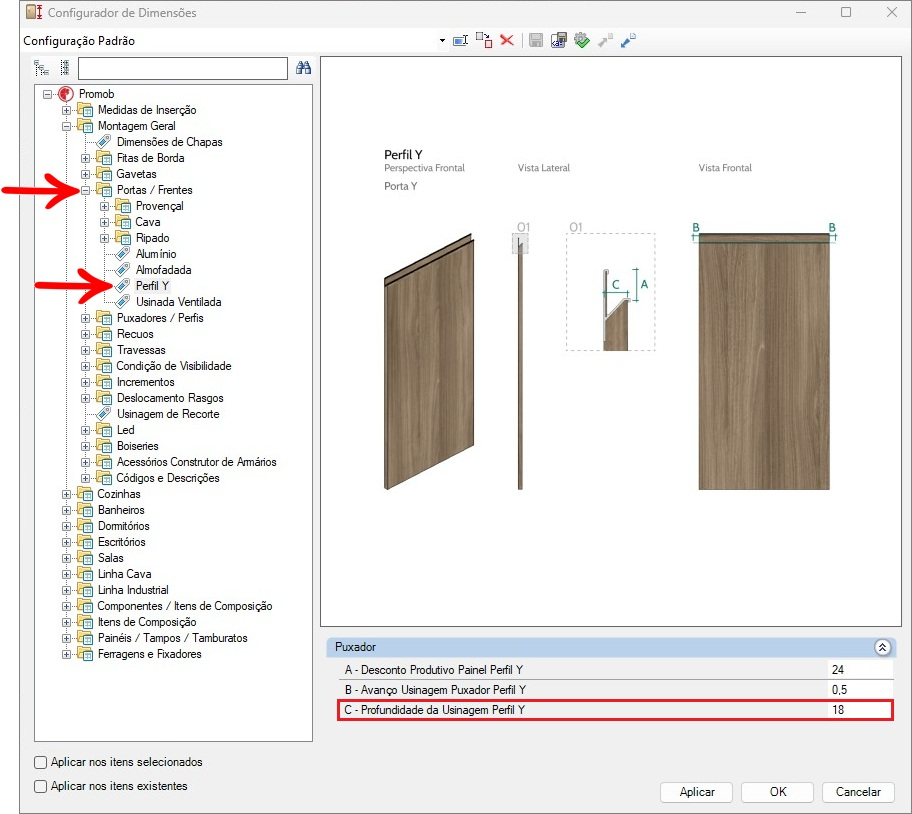Expand the Cozinhas tree folder
Viewport: 912px width, 814px height.
tap(67, 494)
